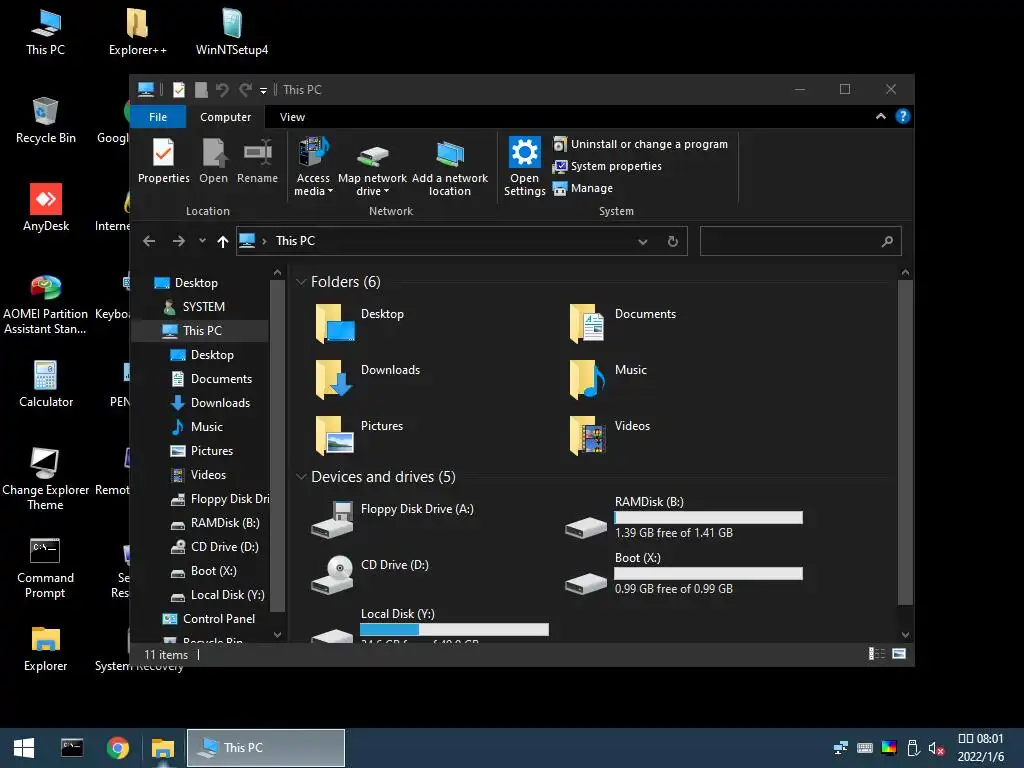Viewport: 1024px width, 768px height.
Task: Open WinNTSetup4 desktop shortcut
Action: pos(232,31)
